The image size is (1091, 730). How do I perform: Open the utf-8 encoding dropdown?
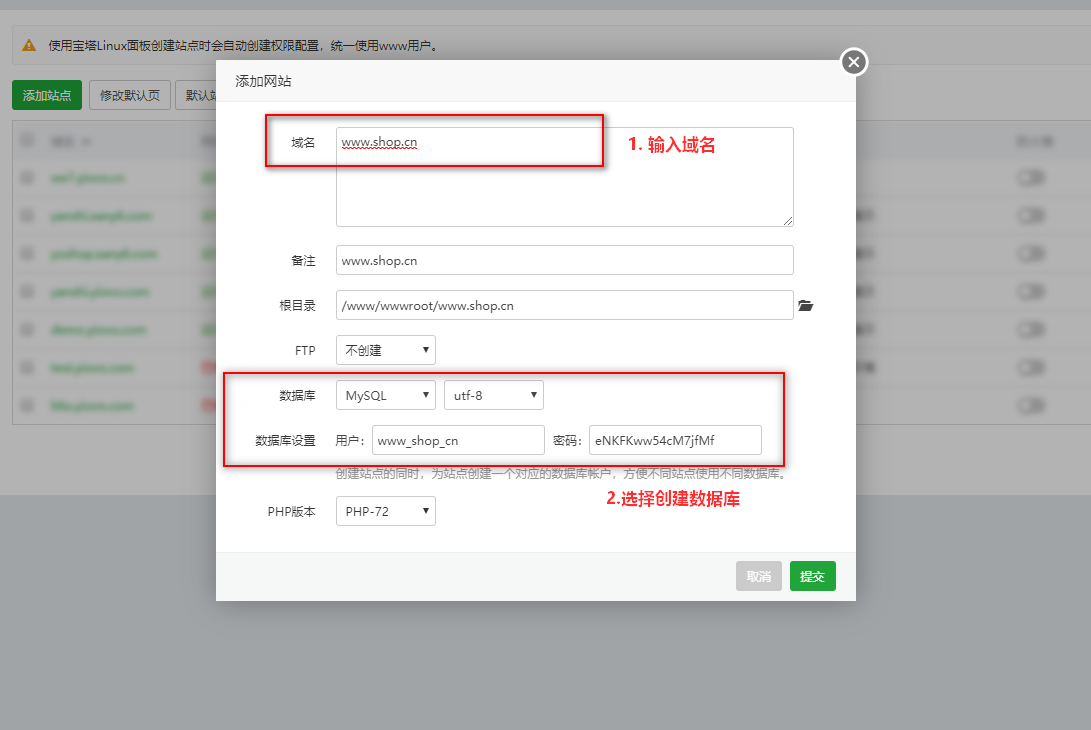point(494,395)
